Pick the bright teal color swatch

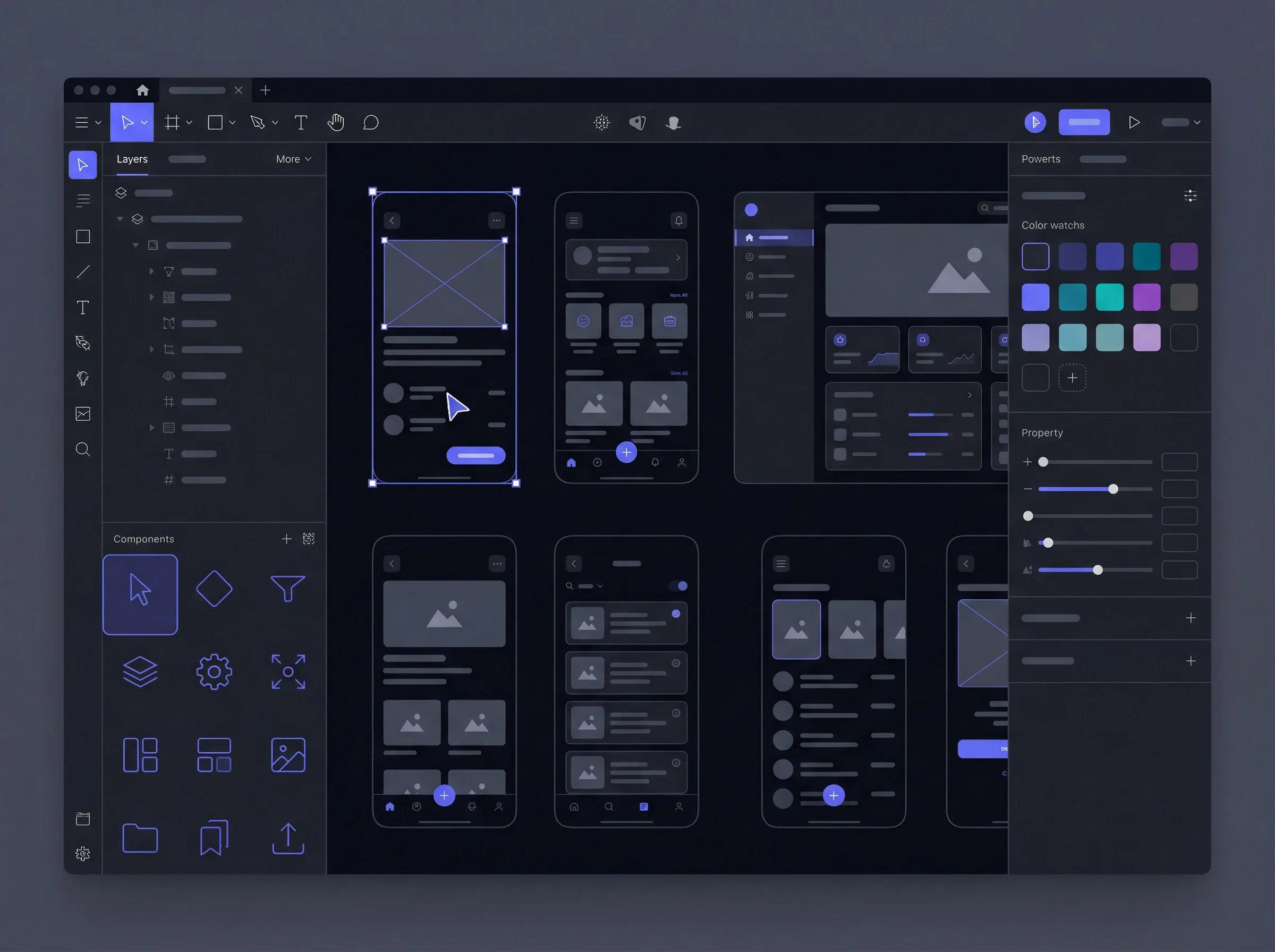coord(1109,297)
